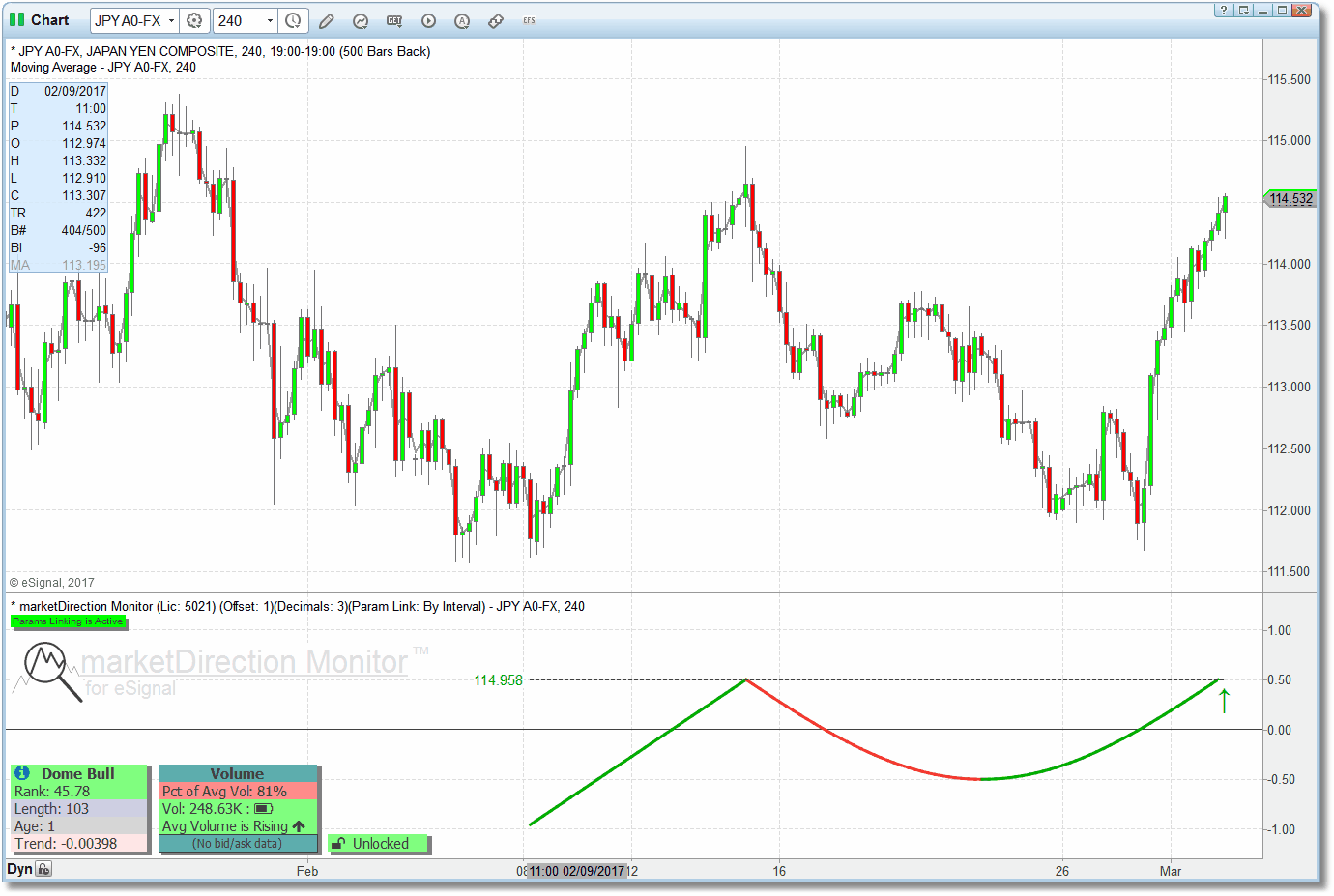Click the Rank: 45.78 row
The width and height of the screenshot is (1334, 896).
79,792
